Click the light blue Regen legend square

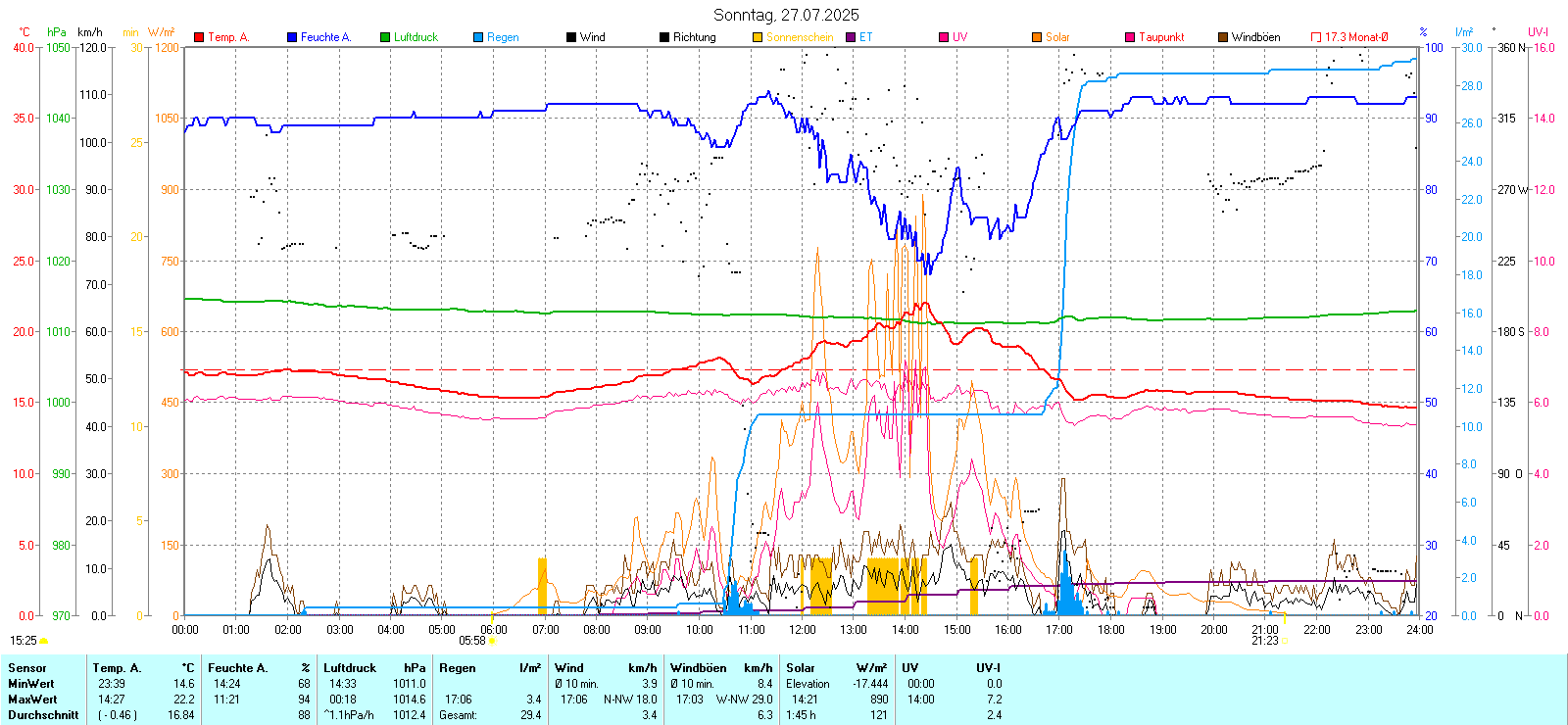click(x=478, y=37)
